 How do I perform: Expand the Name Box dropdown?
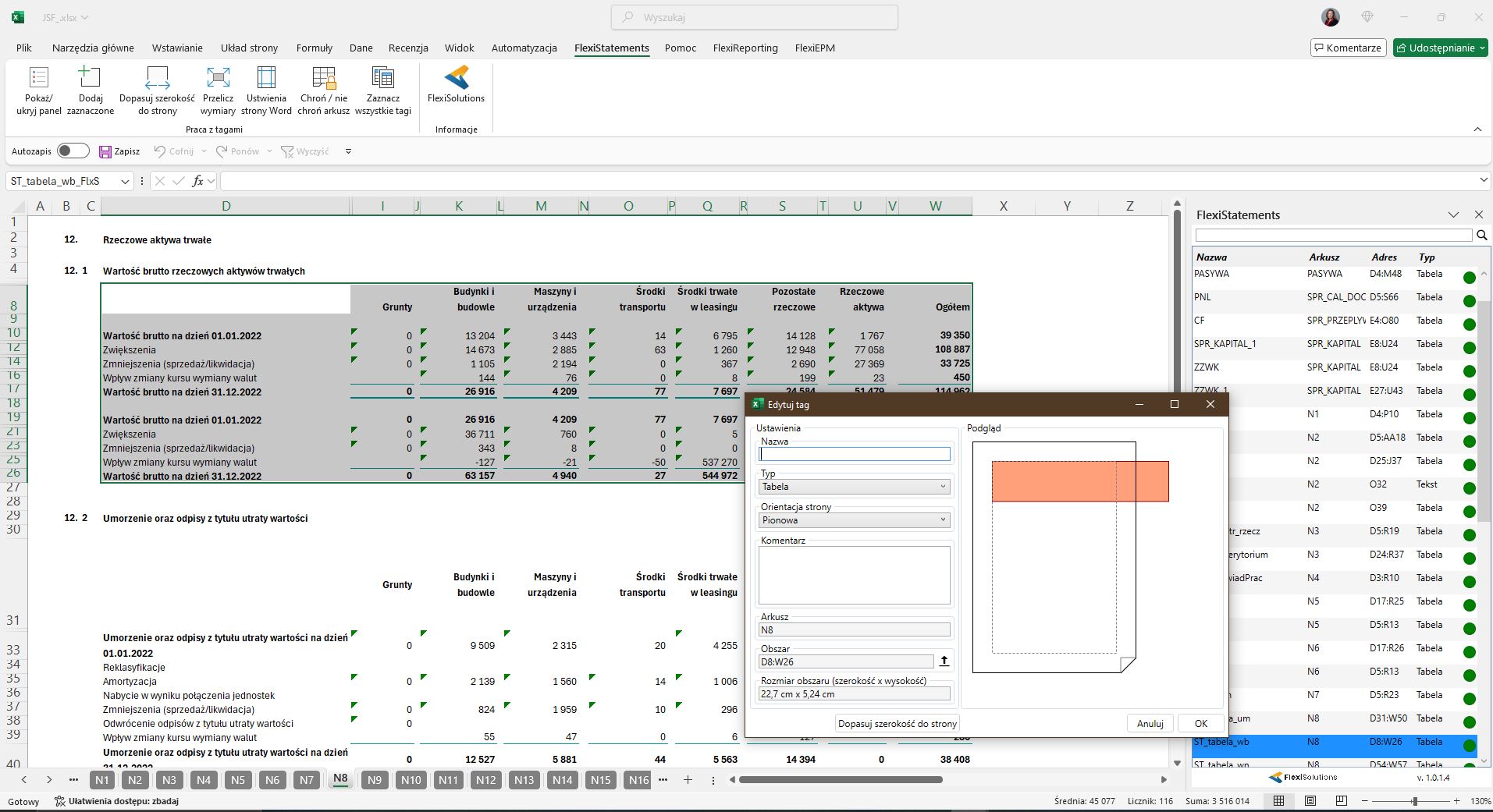tap(125, 181)
